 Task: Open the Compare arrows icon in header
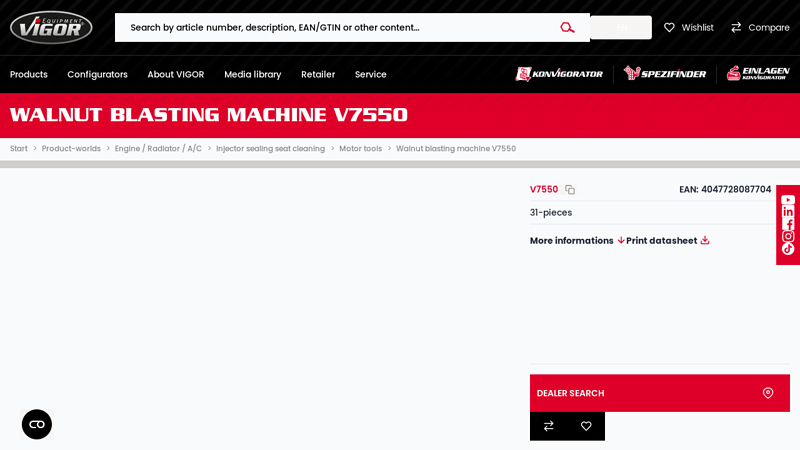click(736, 28)
